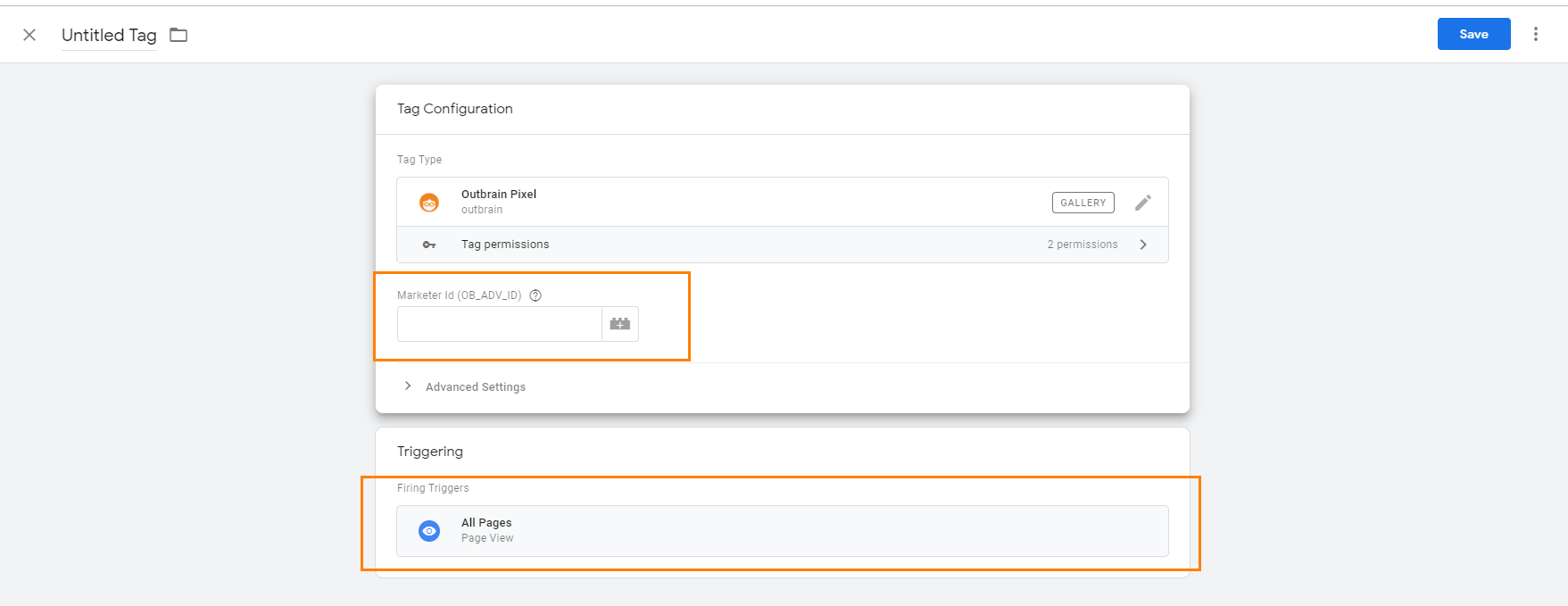Screen dimensions: 1568x606
Task: Rename the Untitled Tag title
Action: [109, 35]
